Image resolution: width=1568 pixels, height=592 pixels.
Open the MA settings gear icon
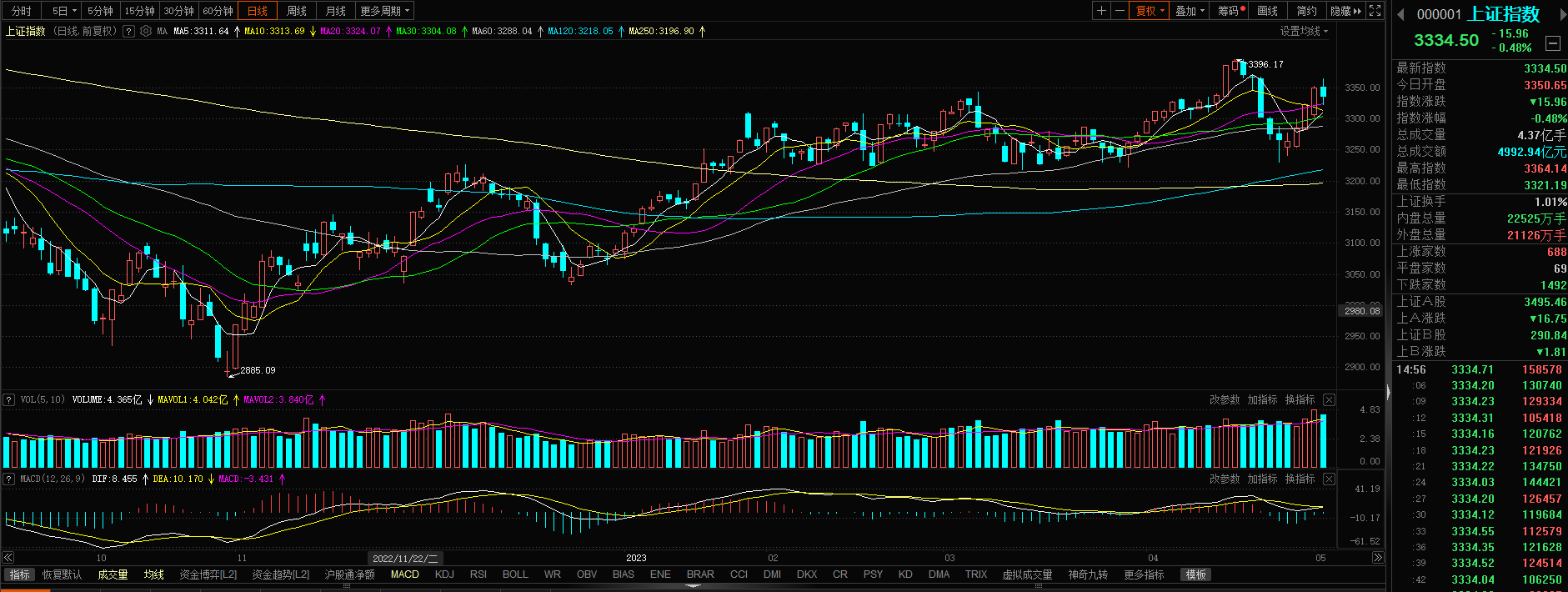146,31
